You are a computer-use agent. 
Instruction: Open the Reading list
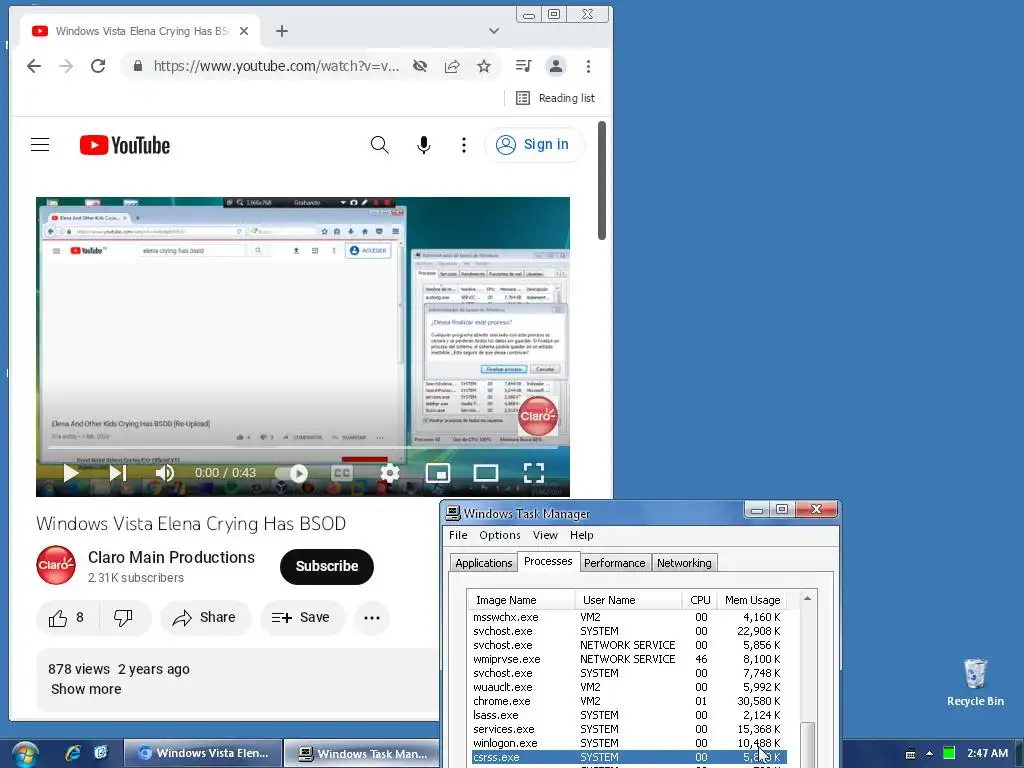point(556,98)
